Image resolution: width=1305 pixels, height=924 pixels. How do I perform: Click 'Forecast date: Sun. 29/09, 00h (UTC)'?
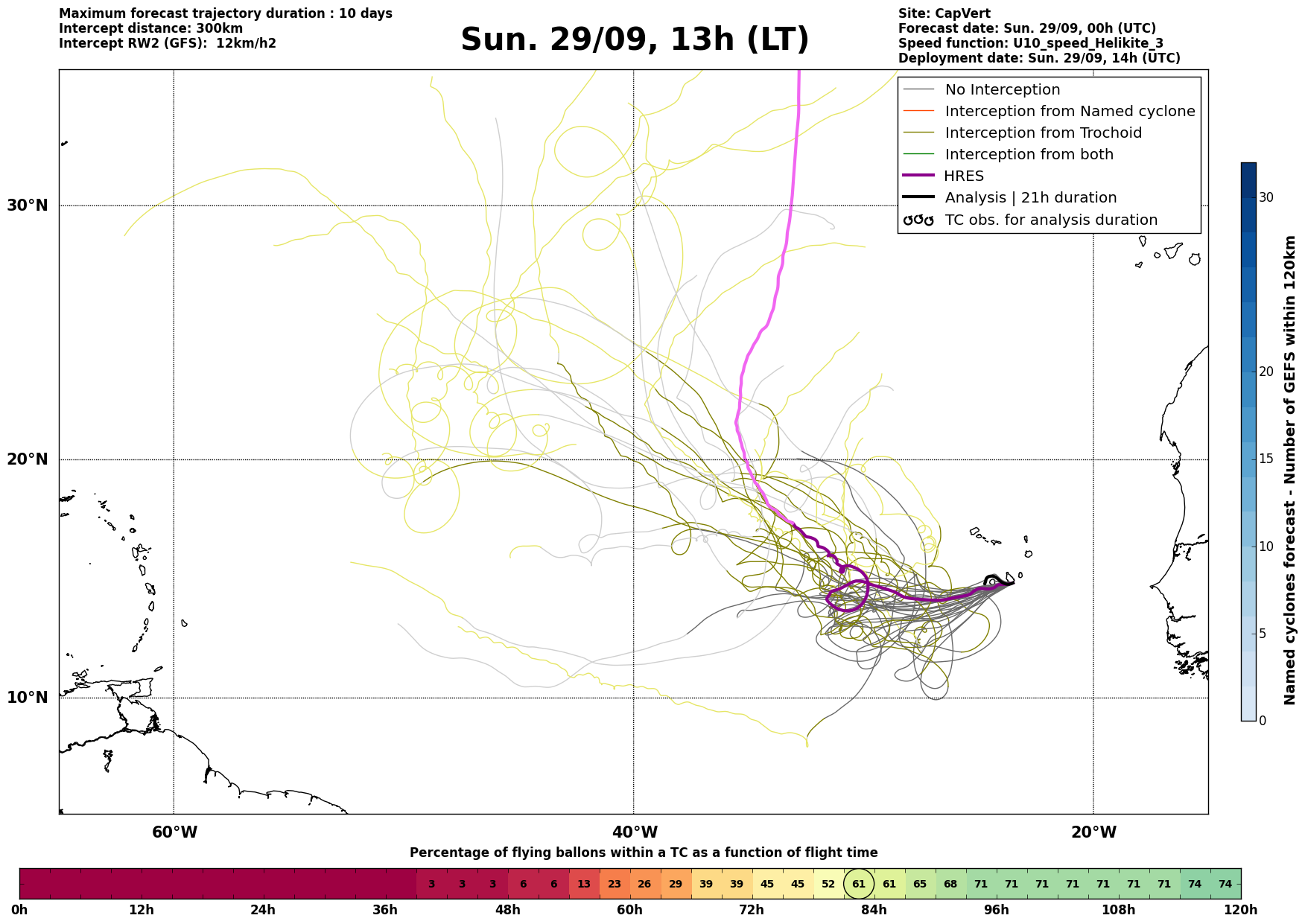(1027, 28)
